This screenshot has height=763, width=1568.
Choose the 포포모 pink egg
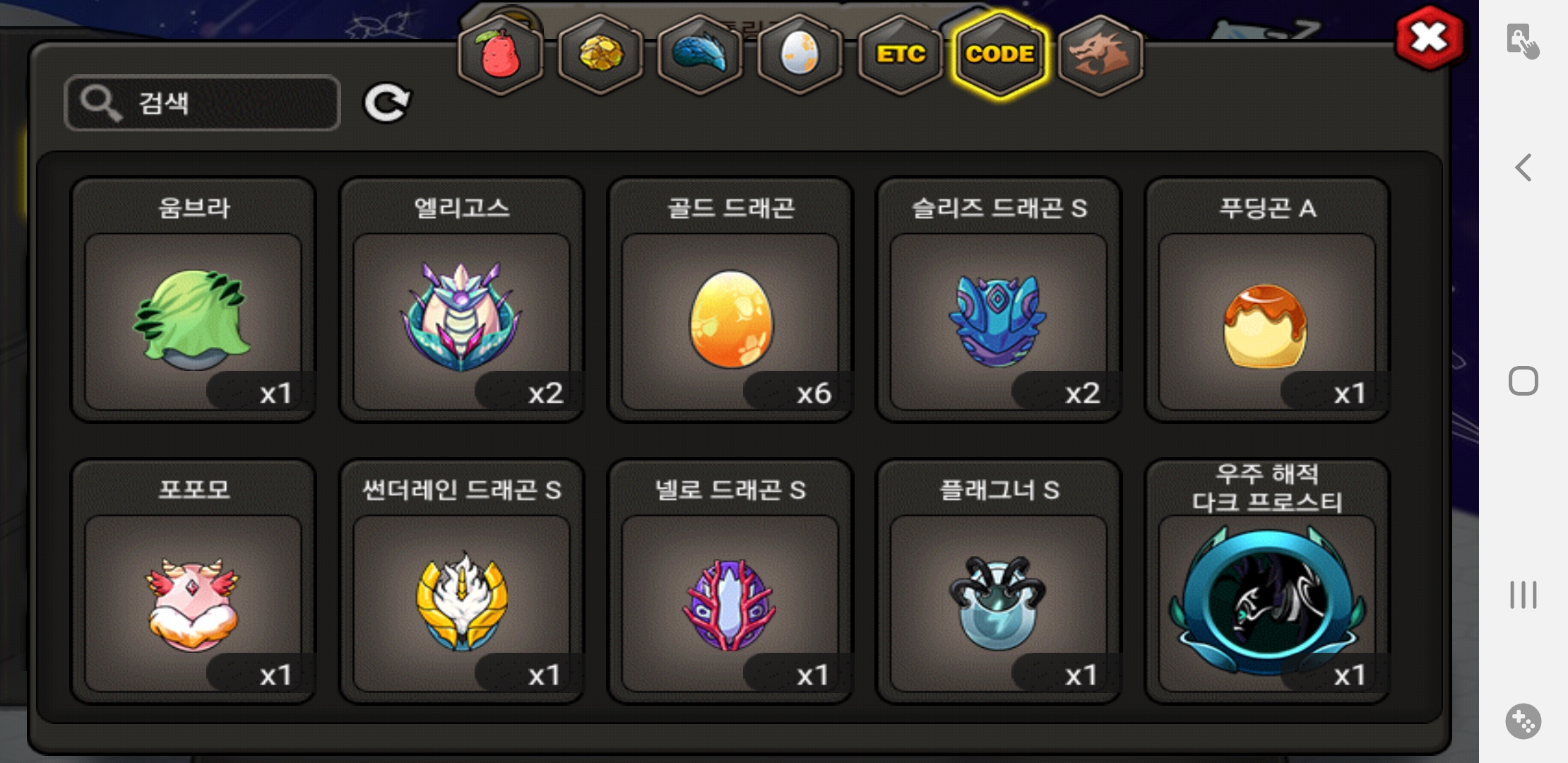(x=194, y=581)
